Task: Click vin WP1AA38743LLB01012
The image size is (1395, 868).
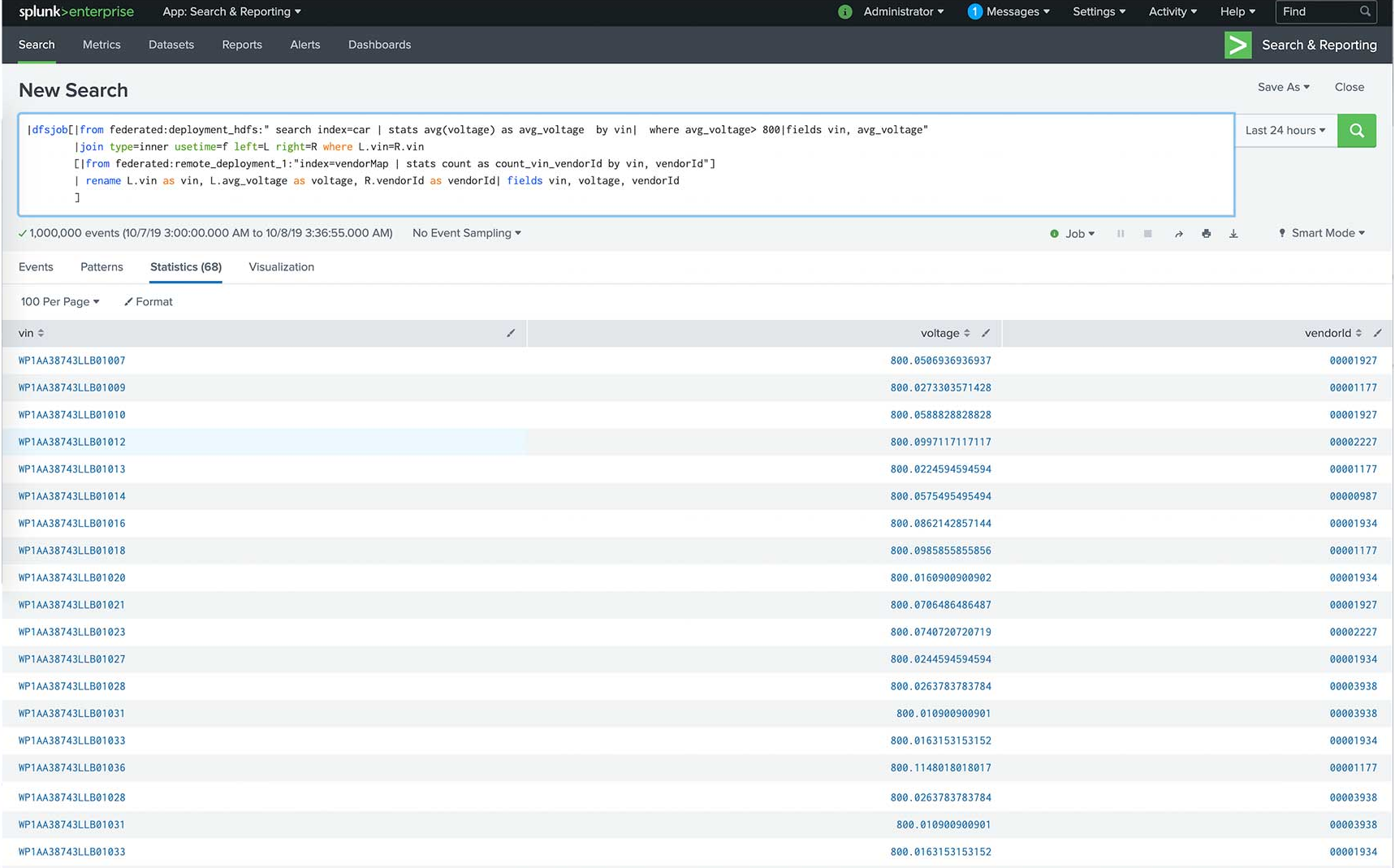Action: [x=71, y=442]
